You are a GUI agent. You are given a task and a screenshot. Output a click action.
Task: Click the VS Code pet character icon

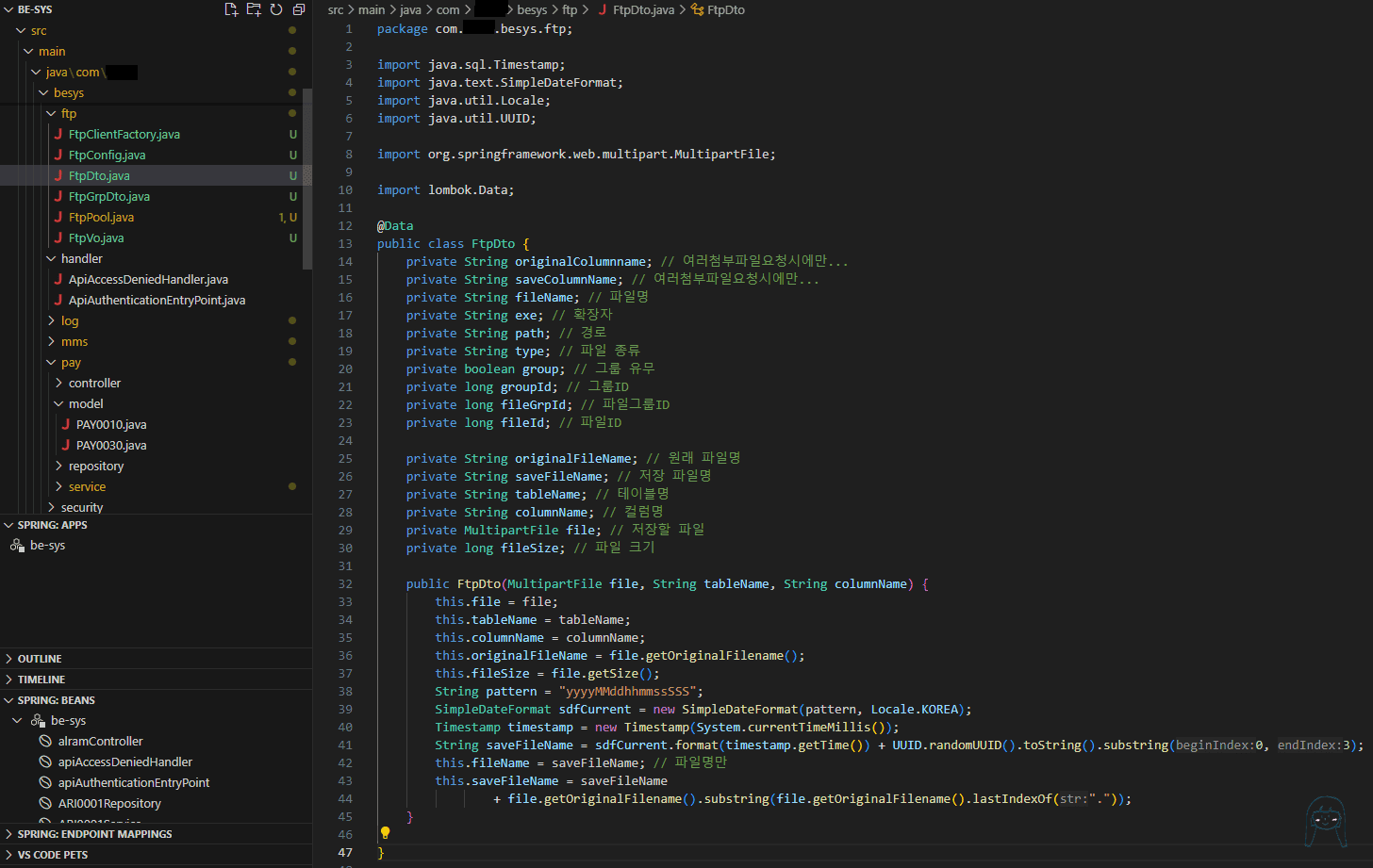point(1326,822)
